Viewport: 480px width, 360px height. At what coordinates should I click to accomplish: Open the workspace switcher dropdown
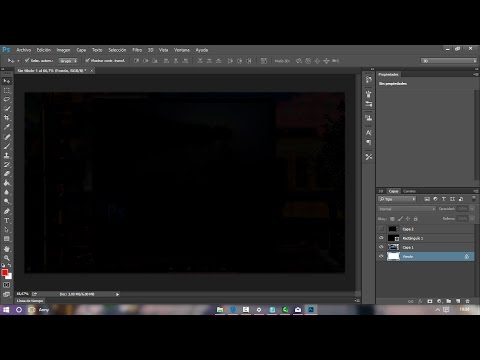(449, 61)
